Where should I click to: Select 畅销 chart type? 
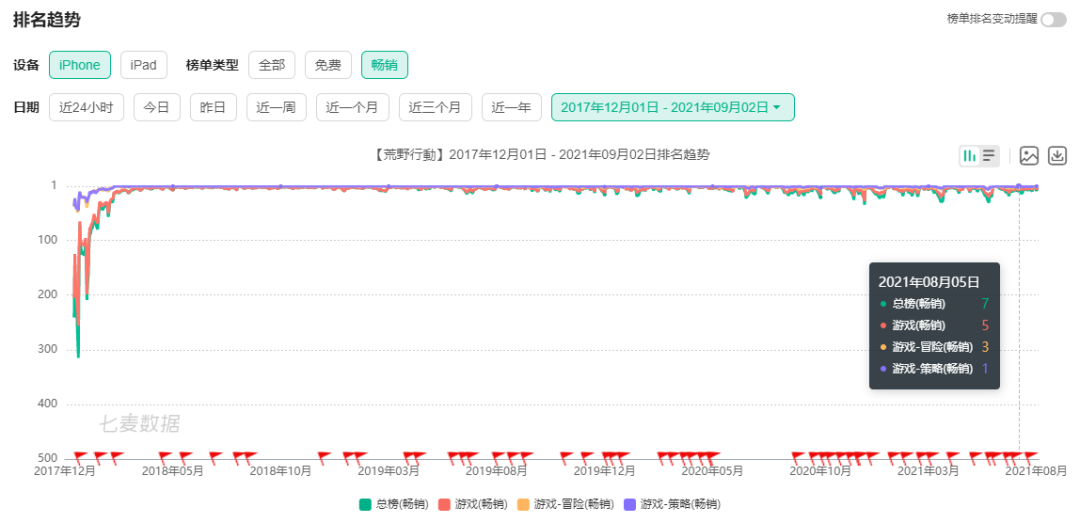385,65
